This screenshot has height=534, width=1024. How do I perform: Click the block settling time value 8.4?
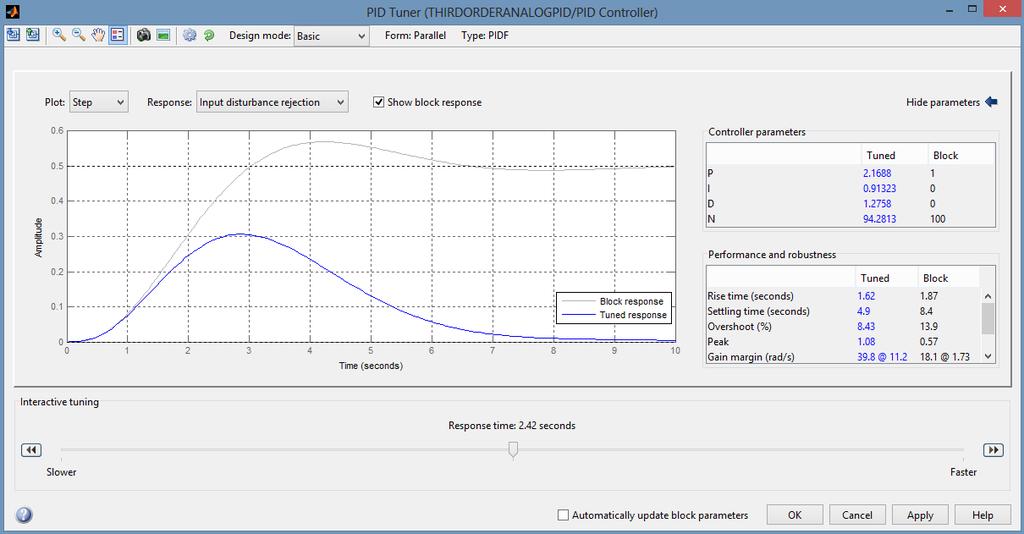(x=926, y=311)
